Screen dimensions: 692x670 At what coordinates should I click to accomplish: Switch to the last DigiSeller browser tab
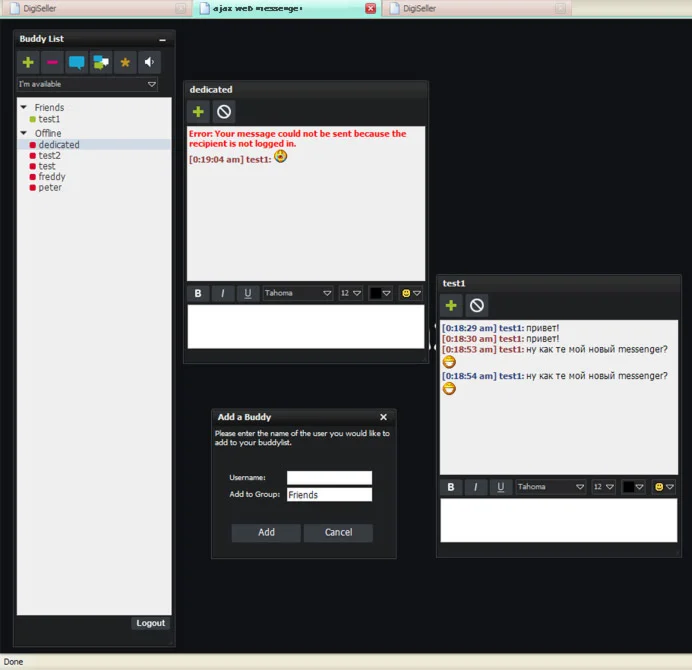[477, 8]
